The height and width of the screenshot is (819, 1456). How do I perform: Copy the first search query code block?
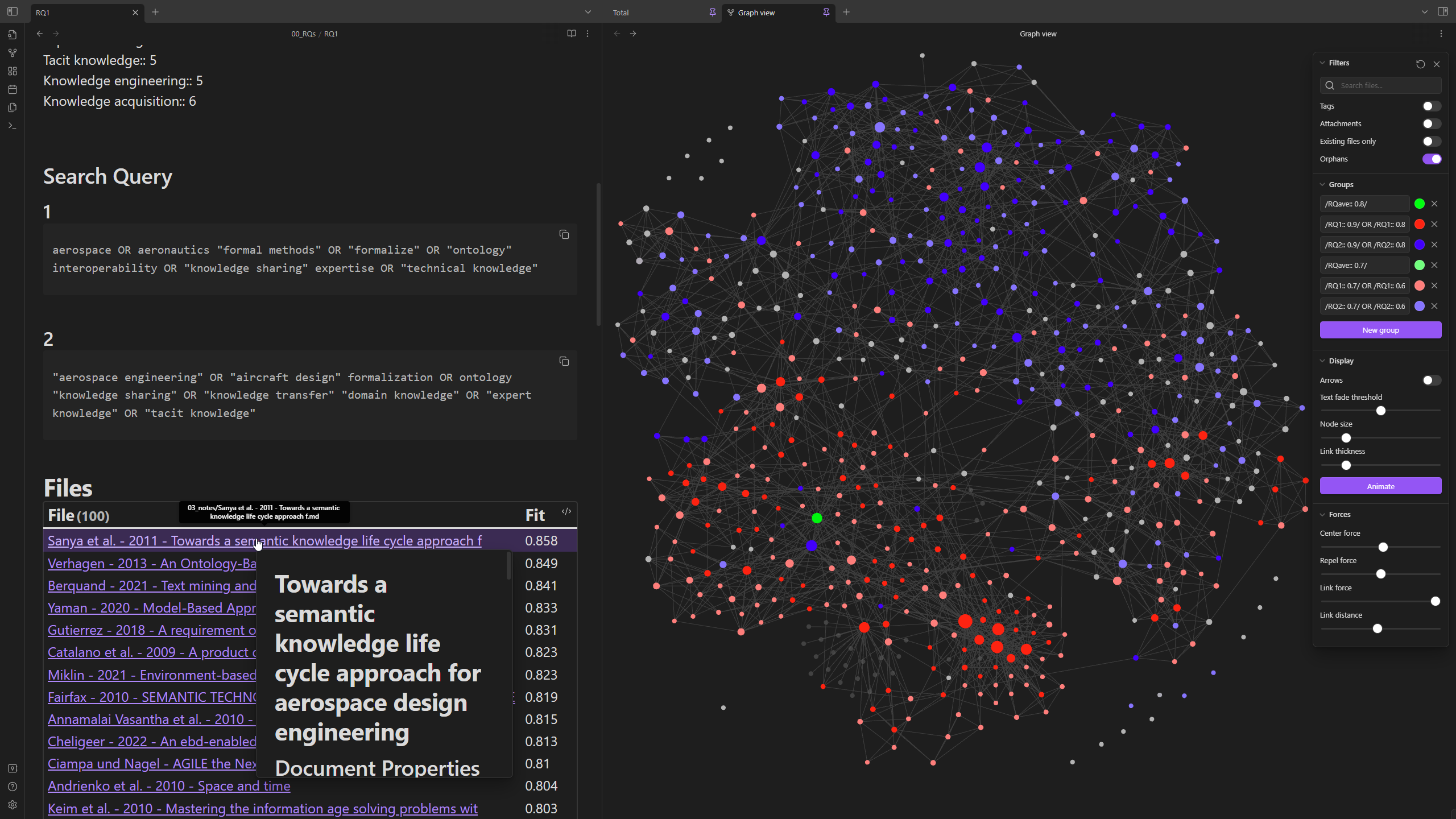click(x=564, y=234)
